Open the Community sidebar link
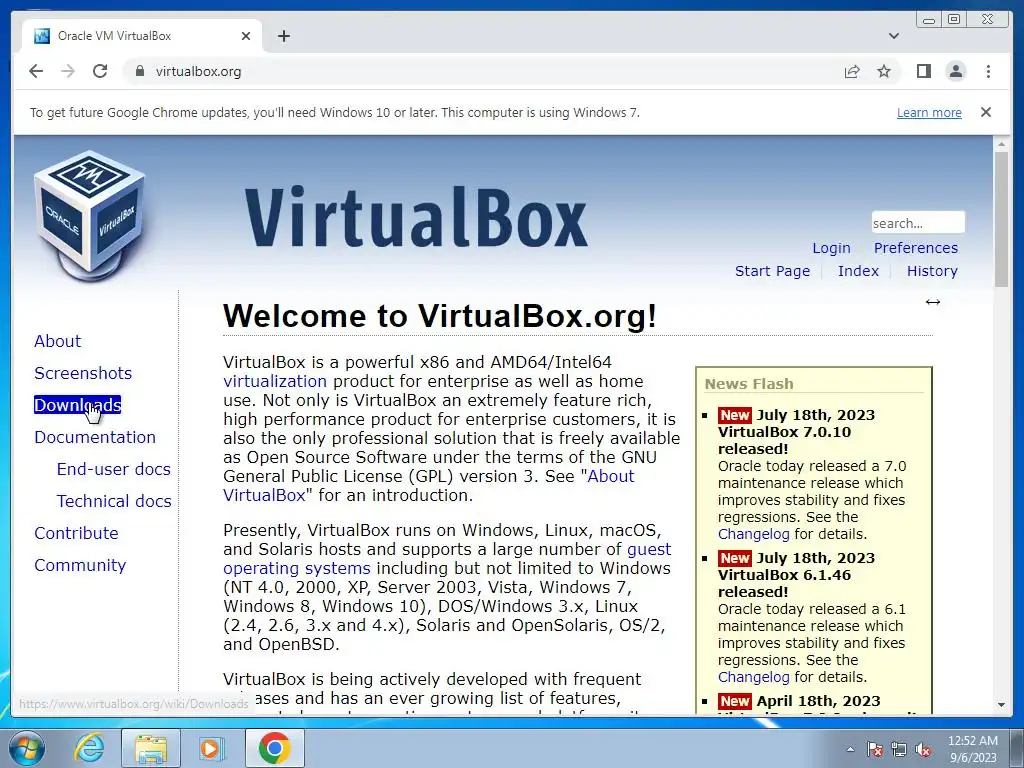 [x=80, y=565]
